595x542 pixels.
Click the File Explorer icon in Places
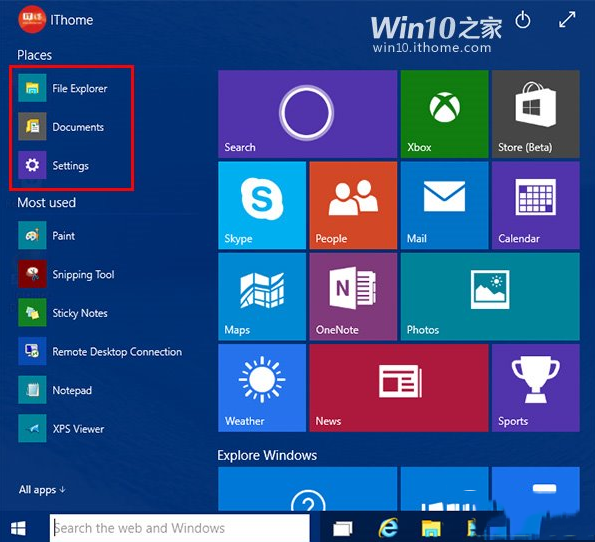tap(32, 88)
